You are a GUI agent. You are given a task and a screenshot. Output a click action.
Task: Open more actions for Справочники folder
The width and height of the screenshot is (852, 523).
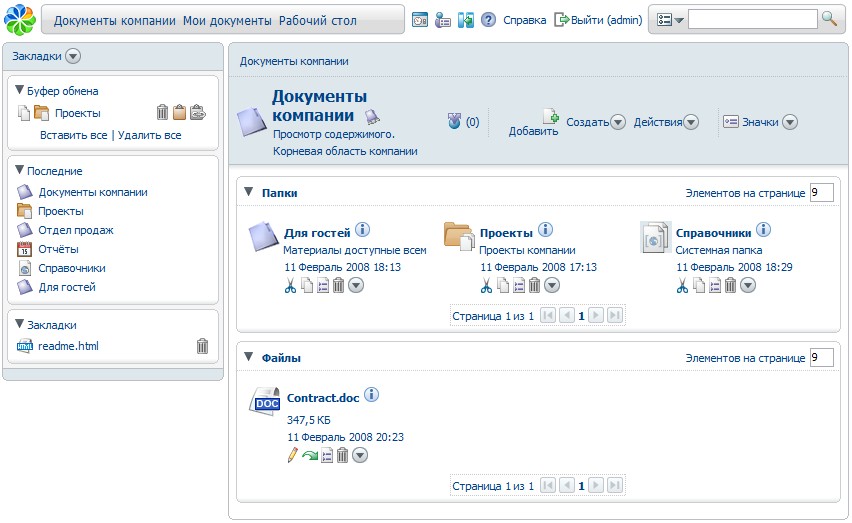[x=748, y=285]
